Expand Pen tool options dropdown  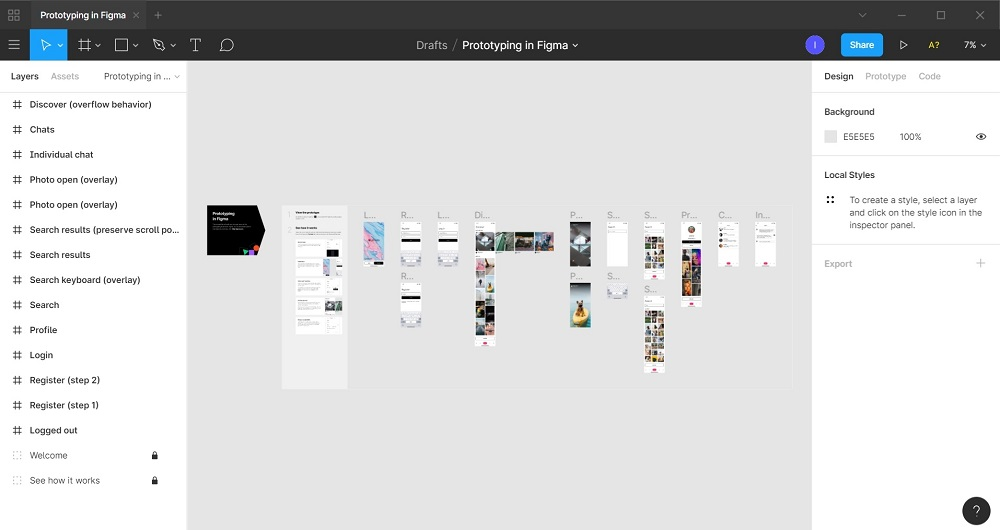173,45
